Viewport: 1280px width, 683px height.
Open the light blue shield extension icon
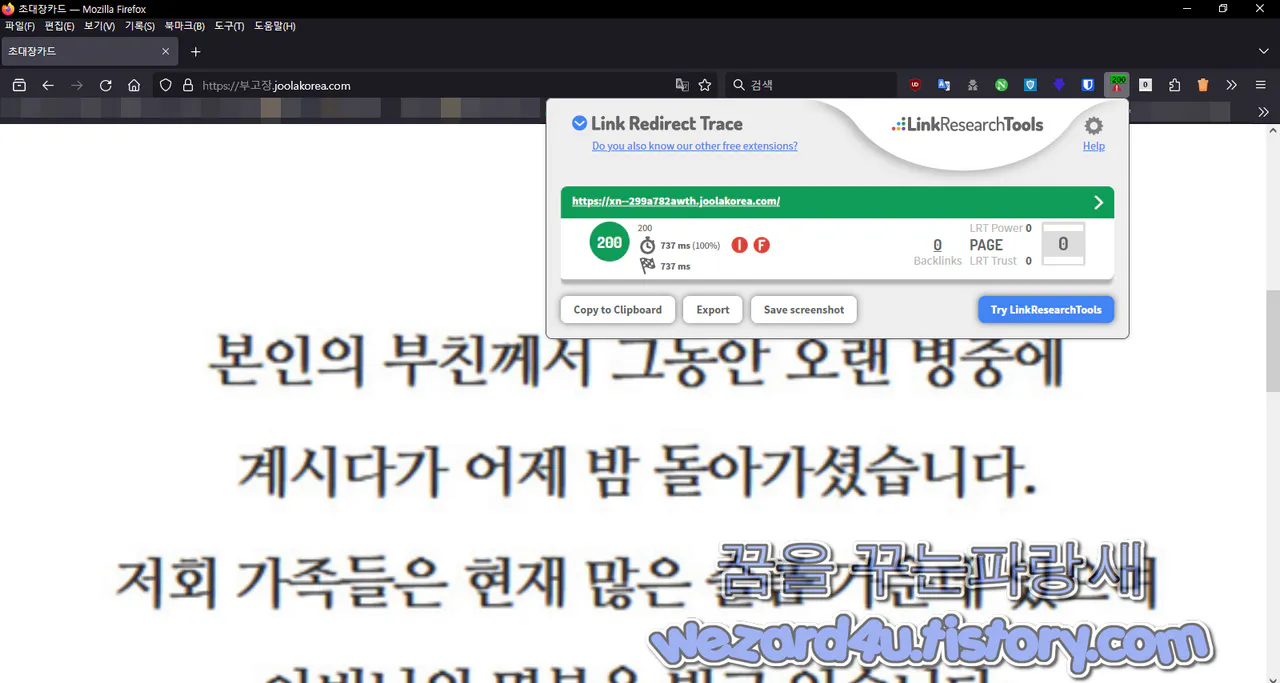[x=1030, y=85]
